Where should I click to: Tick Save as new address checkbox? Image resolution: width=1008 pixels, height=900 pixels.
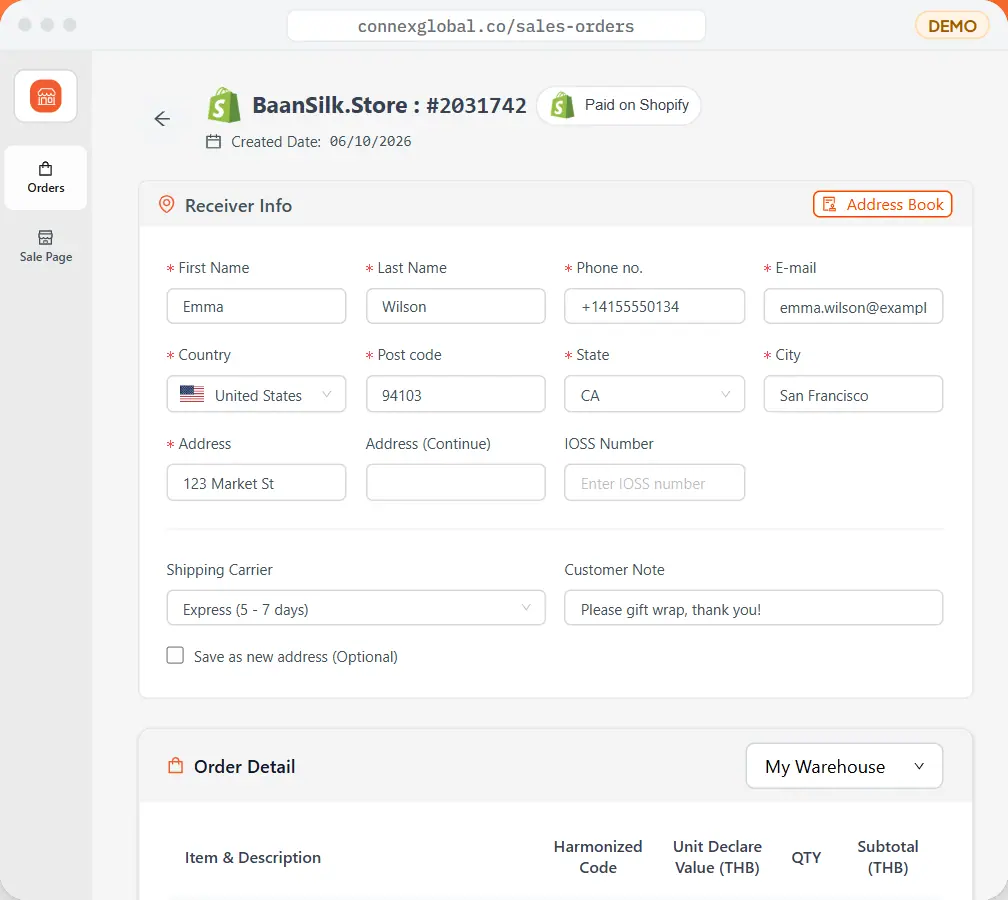point(175,655)
